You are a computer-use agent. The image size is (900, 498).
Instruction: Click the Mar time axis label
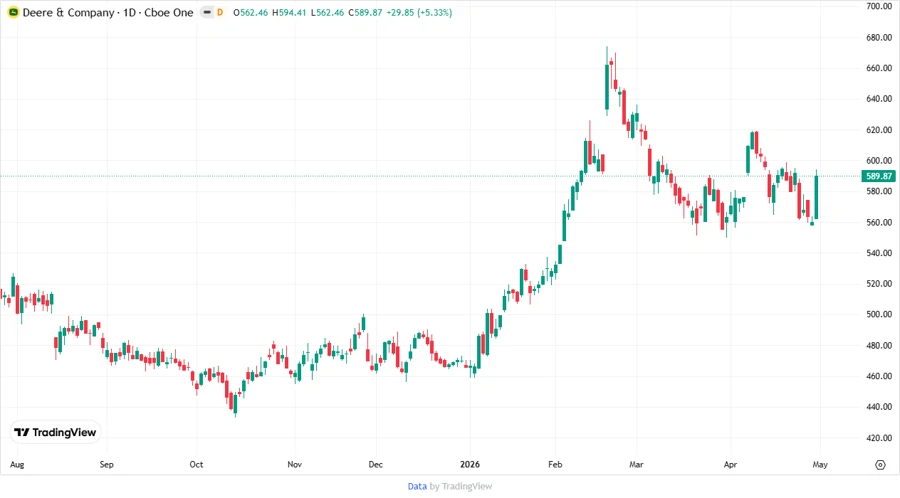pos(636,465)
